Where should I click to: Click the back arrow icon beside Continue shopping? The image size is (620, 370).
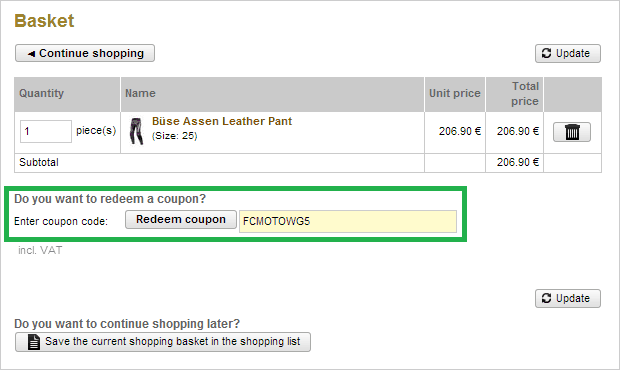32,54
